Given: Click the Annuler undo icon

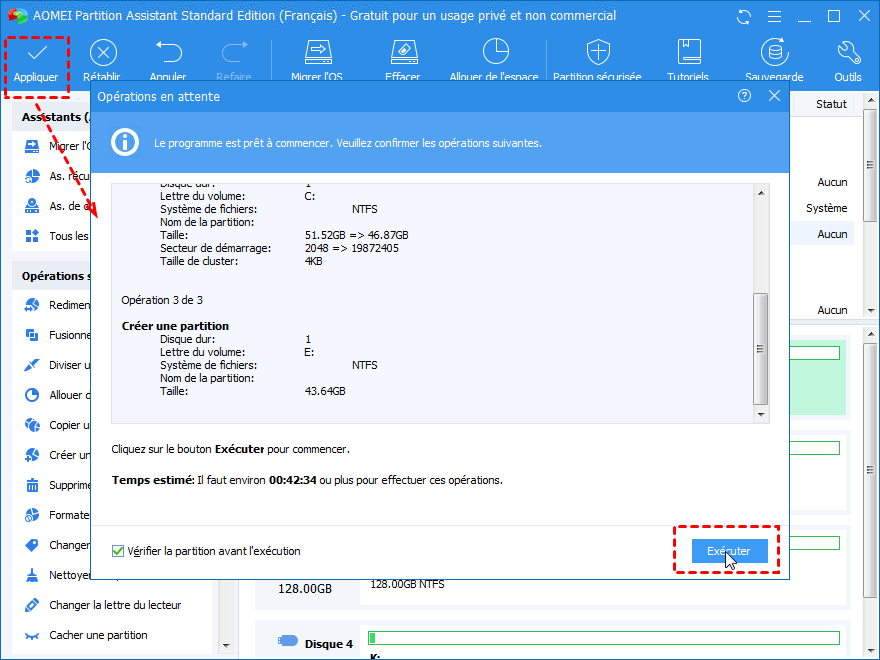Looking at the screenshot, I should [168, 52].
